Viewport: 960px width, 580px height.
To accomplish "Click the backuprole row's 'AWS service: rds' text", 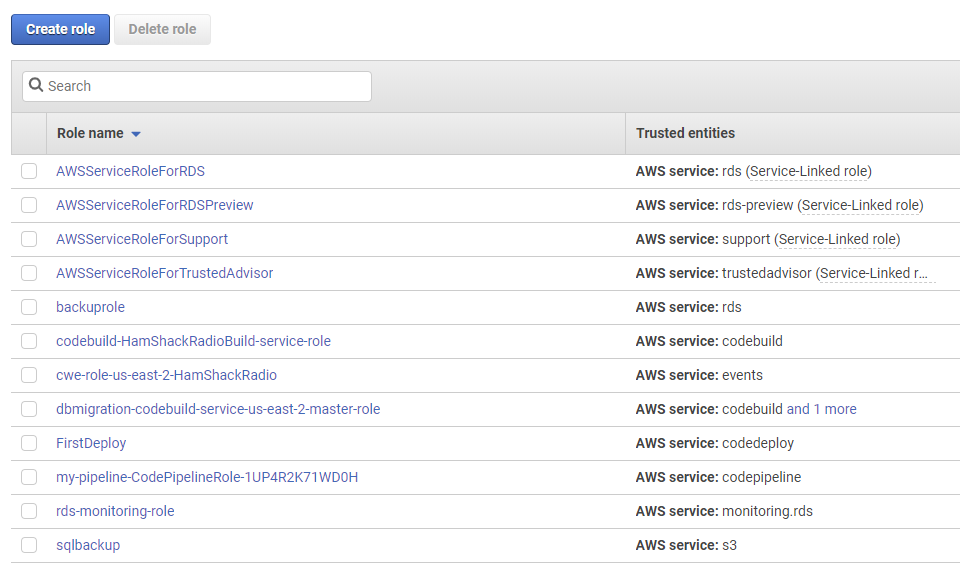I will point(689,307).
